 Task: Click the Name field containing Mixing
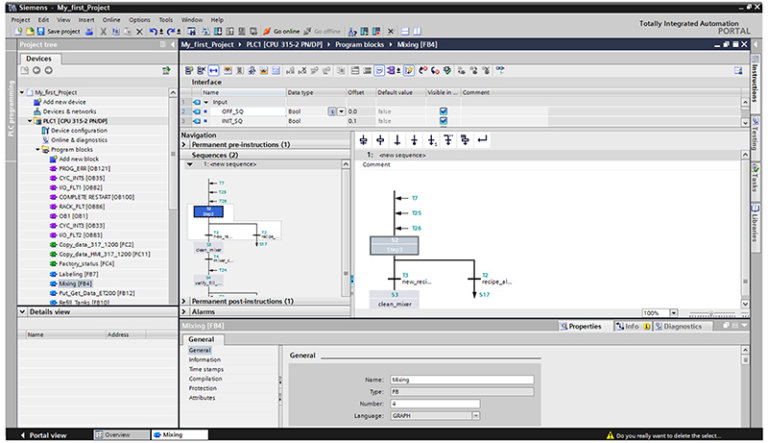(x=462, y=380)
